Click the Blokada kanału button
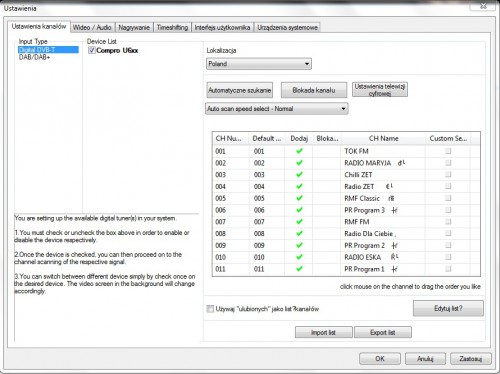This screenshot has width=500, height=374. (314, 90)
